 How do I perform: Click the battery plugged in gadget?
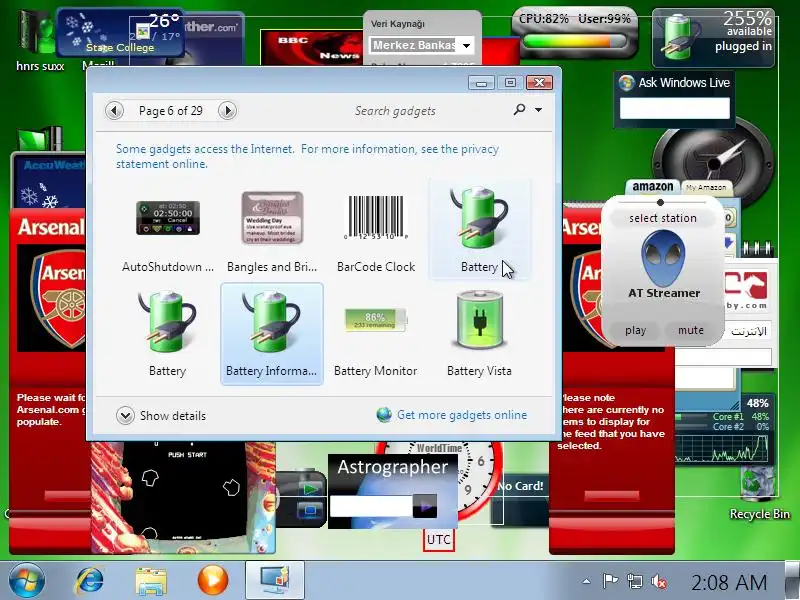pos(713,37)
